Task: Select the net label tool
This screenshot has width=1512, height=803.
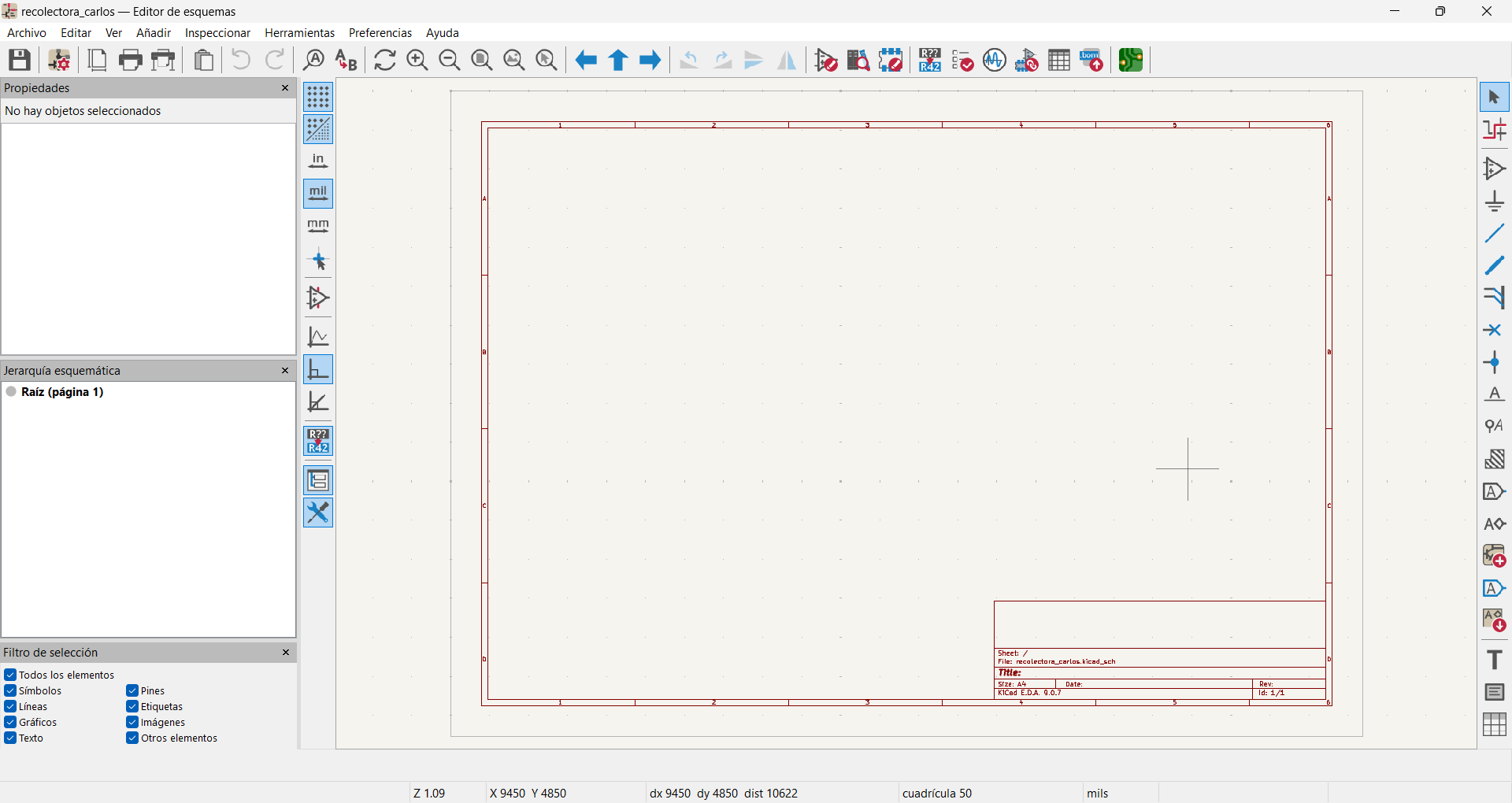Action: 1495,394
